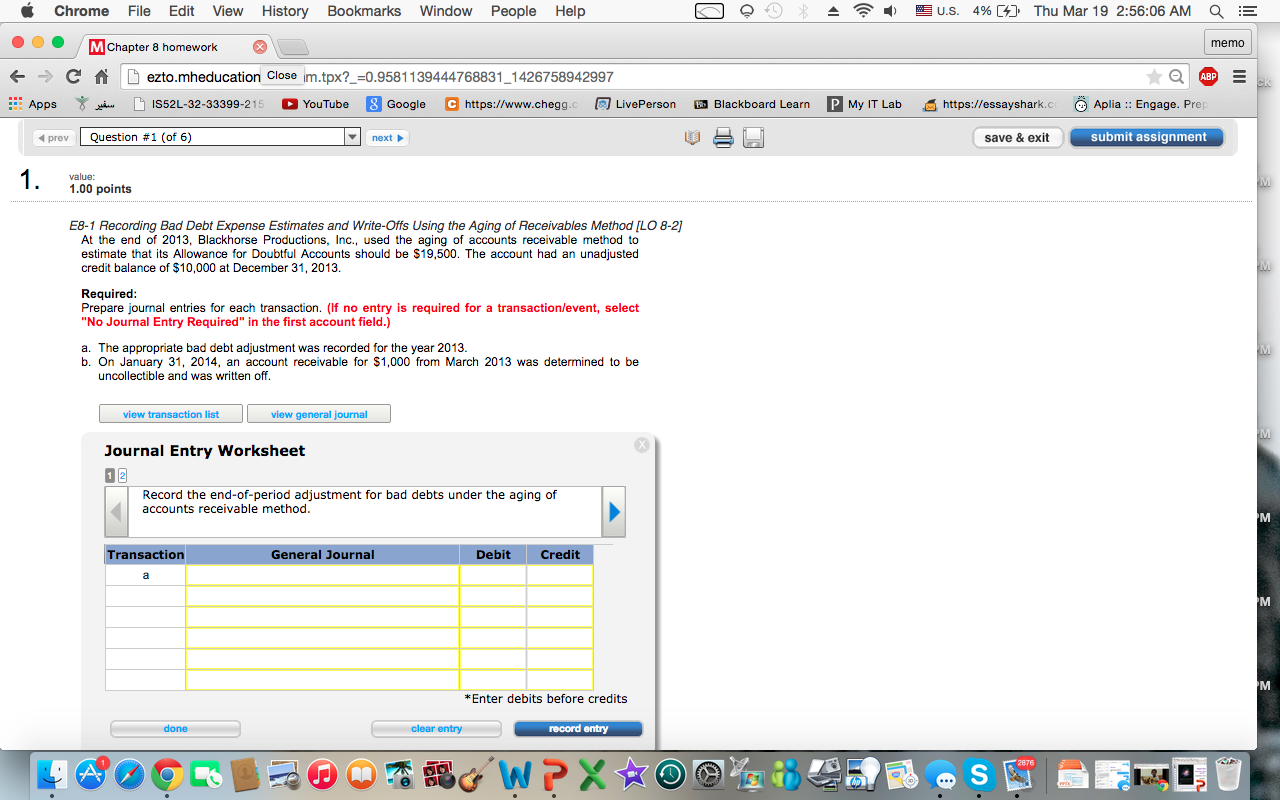Open the History menu

(285, 11)
